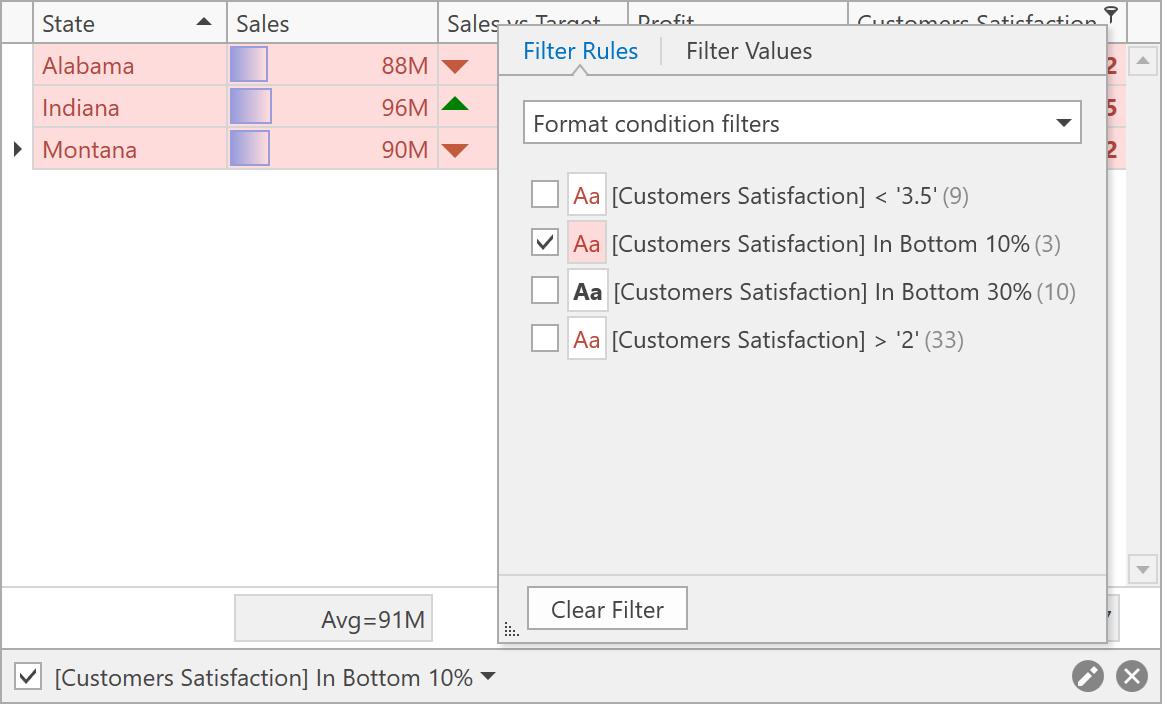The width and height of the screenshot is (1162, 704).
Task: Disable the active filter checkbox in filter panel
Action: 29,677
